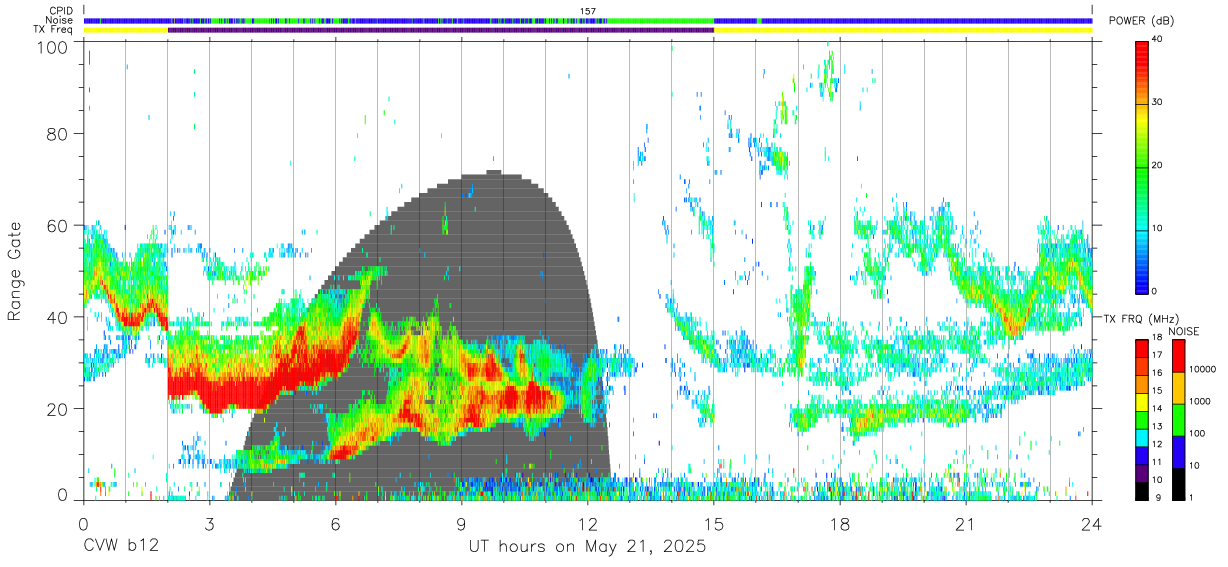Click the 'TX Freq' row label
Viewport: 1228px width, 567px height.
pyautogui.click(x=54, y=29)
